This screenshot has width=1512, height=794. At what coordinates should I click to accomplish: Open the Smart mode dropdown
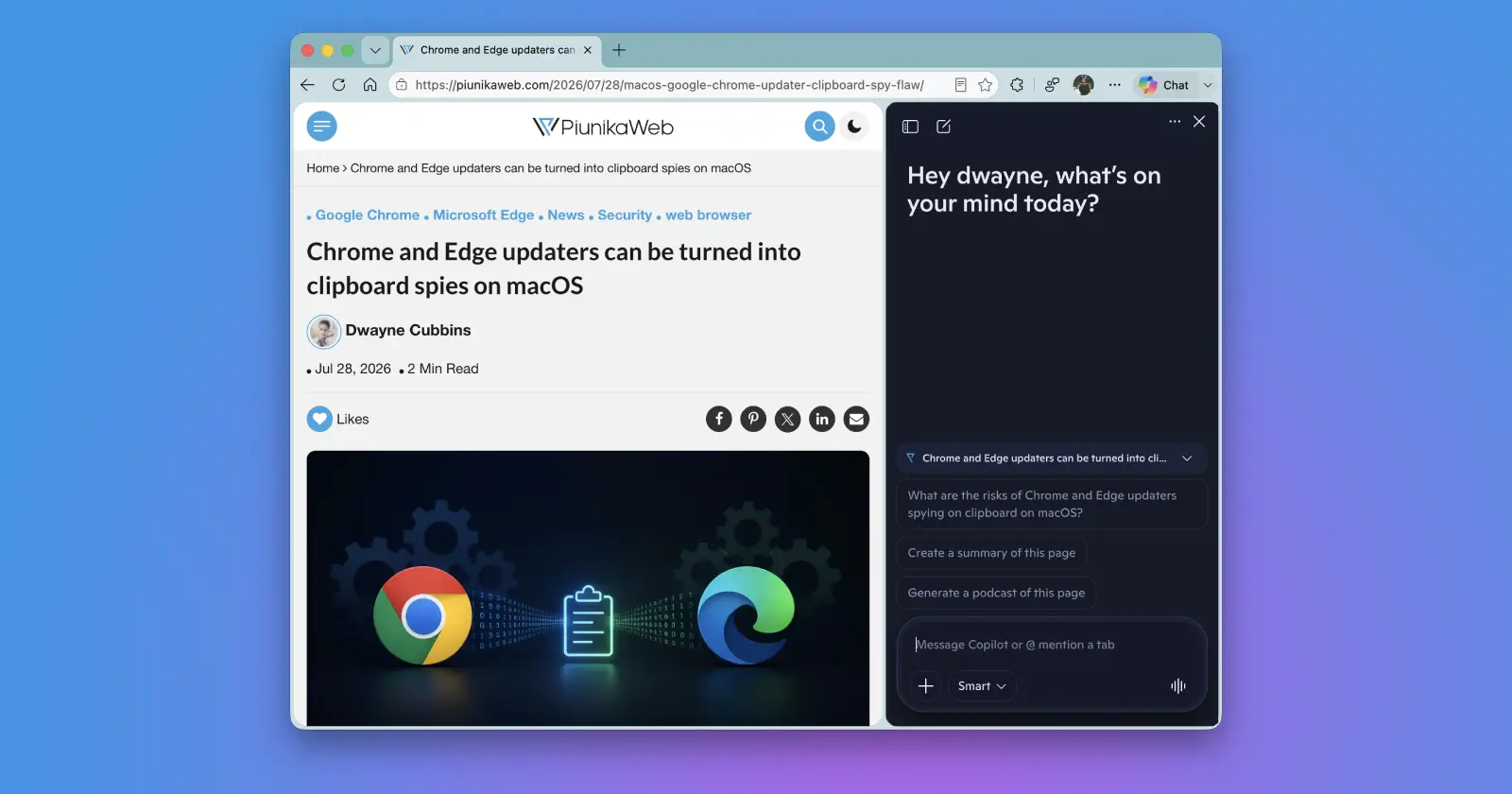pos(982,686)
